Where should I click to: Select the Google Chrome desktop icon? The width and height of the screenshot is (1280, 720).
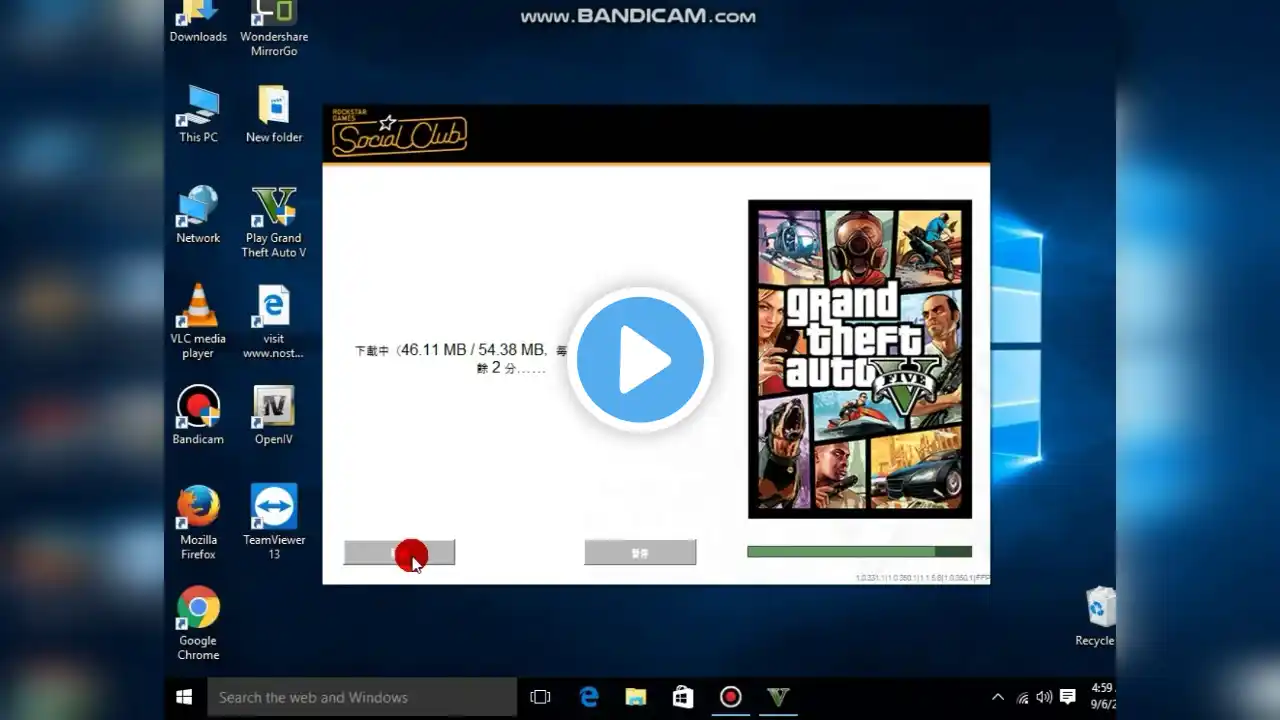[x=198, y=623]
